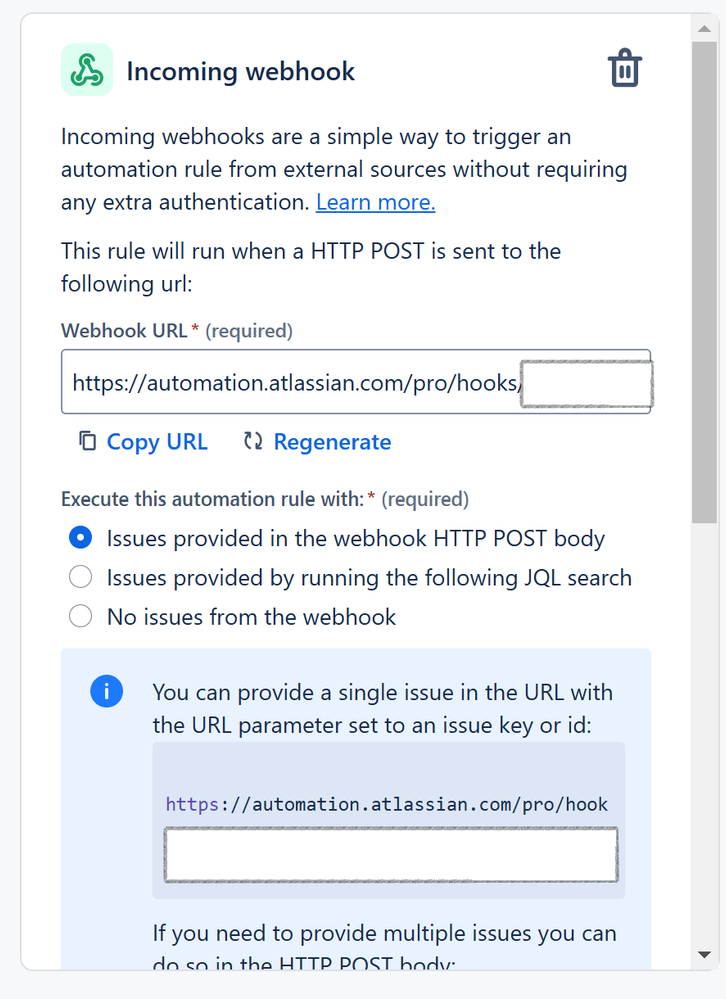Viewport: 726px width, 999px height.
Task: Click the scrollbar down arrow
Action: (x=704, y=954)
